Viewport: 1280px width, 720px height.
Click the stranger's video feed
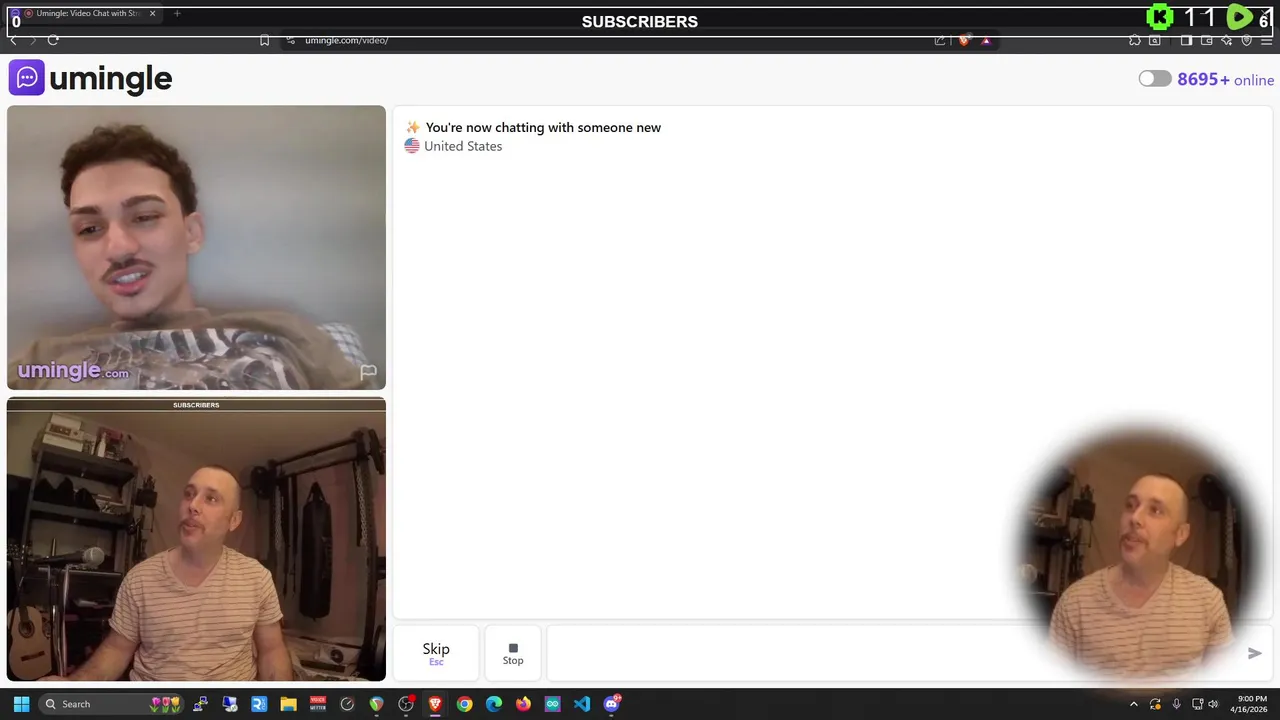pyautogui.click(x=196, y=247)
